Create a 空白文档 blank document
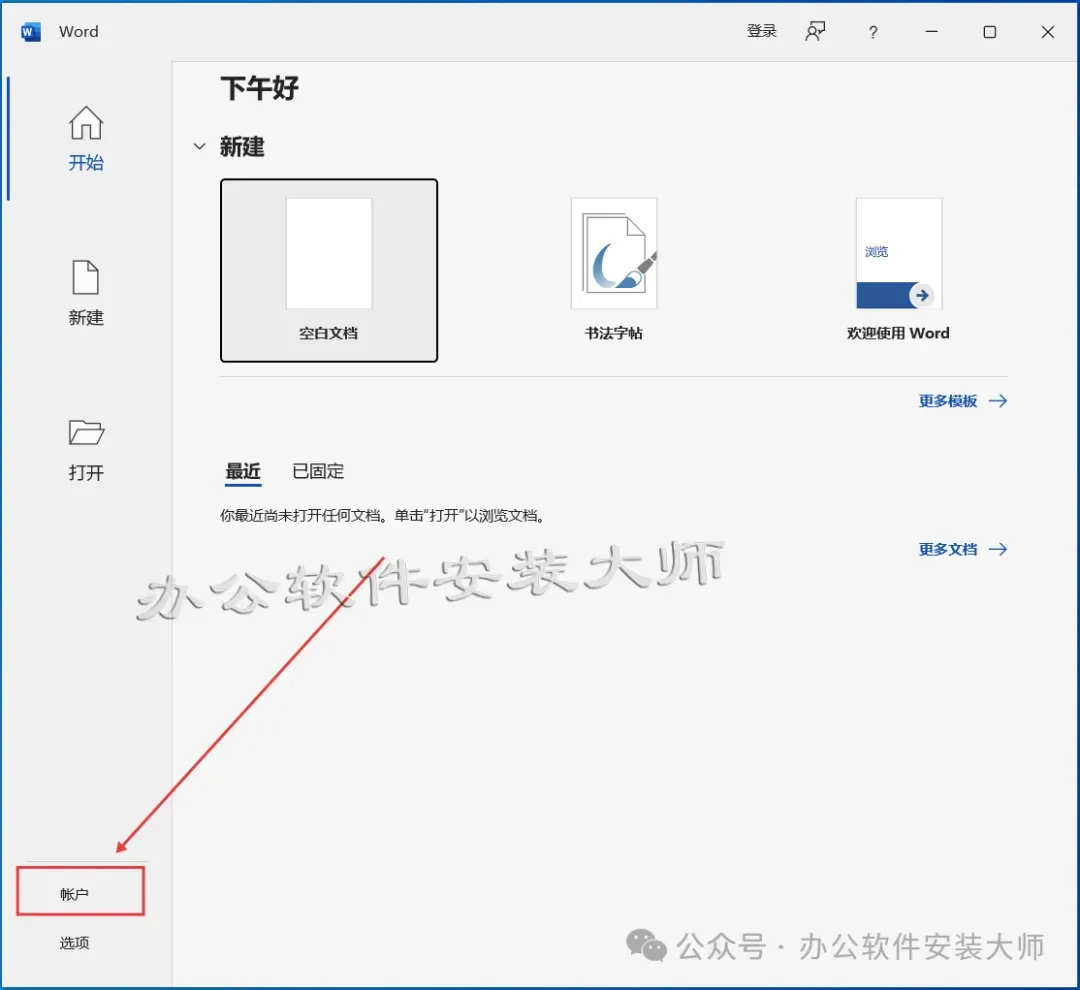This screenshot has width=1080, height=990. click(x=329, y=270)
